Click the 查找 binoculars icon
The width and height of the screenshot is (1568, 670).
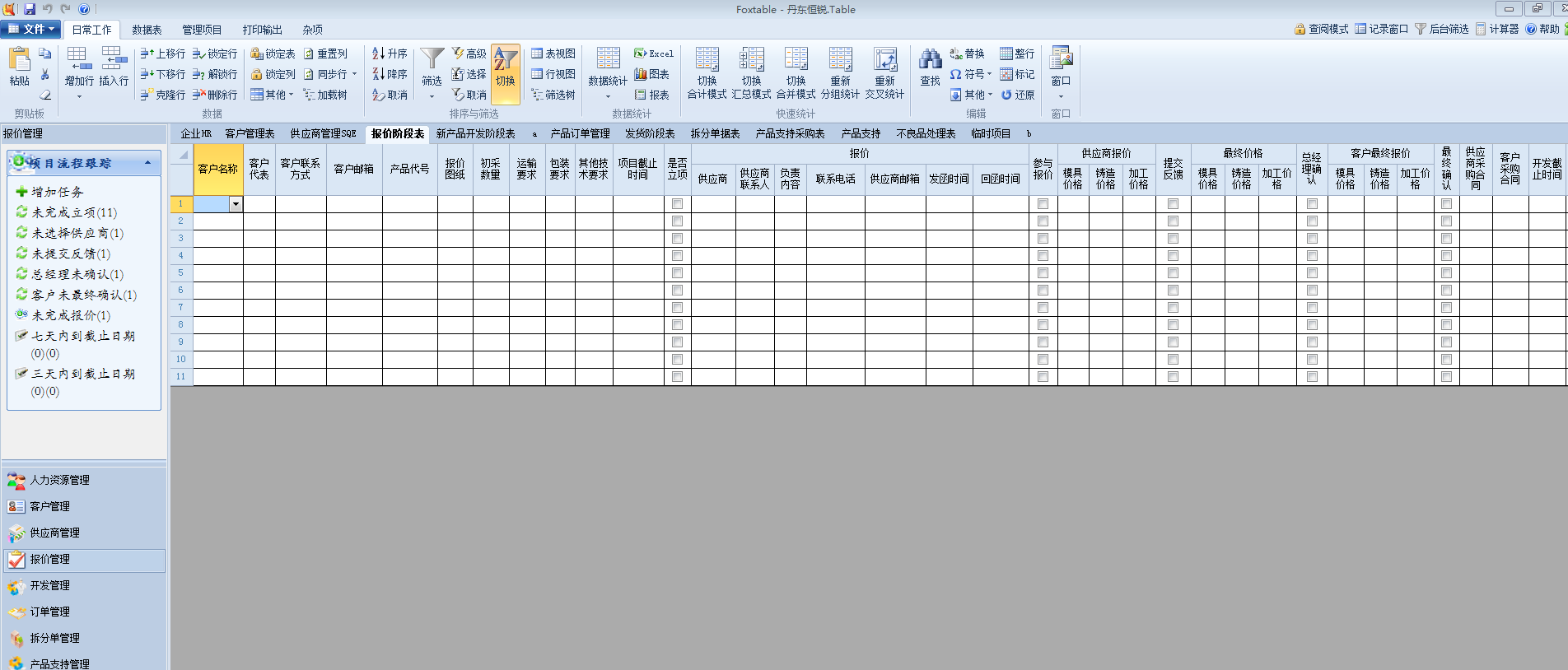930,61
